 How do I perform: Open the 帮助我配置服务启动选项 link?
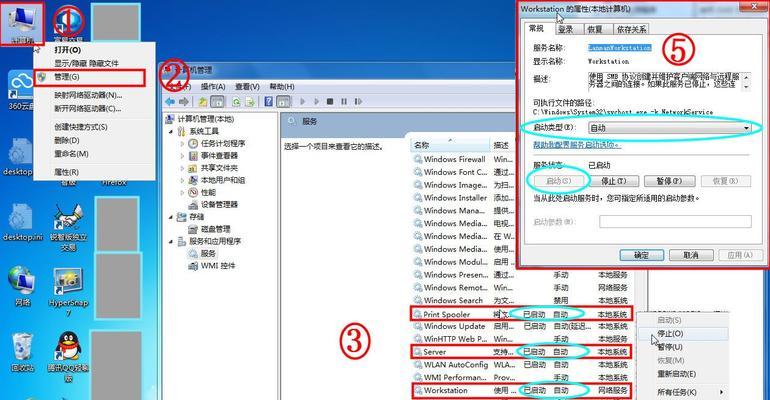pyautogui.click(x=577, y=145)
